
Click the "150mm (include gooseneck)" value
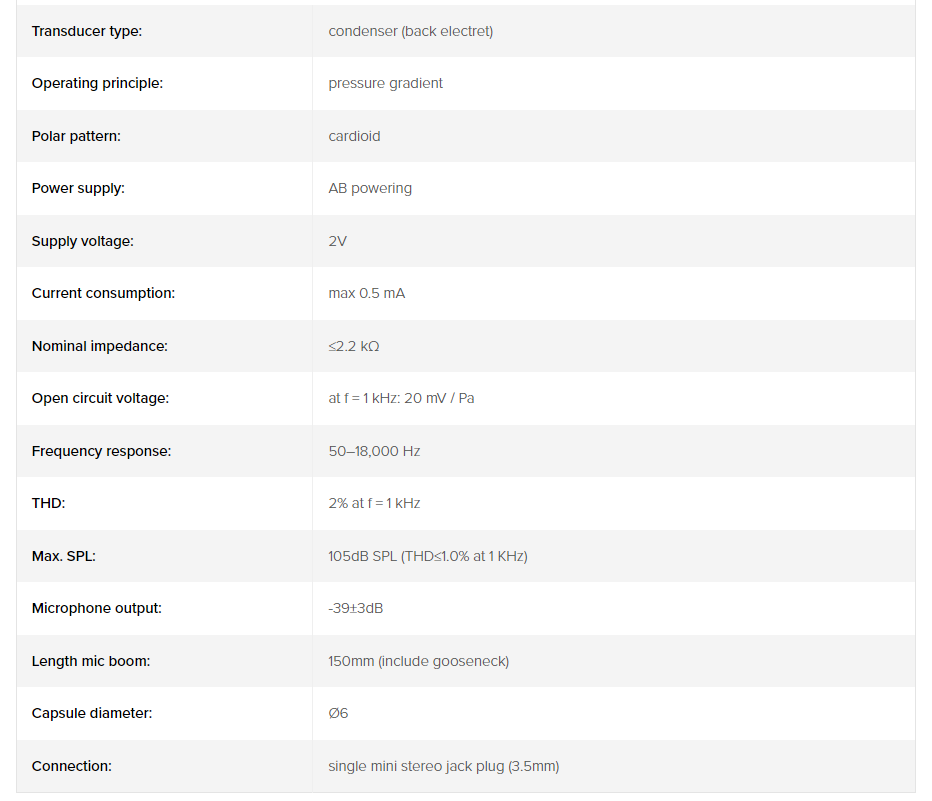click(x=418, y=661)
